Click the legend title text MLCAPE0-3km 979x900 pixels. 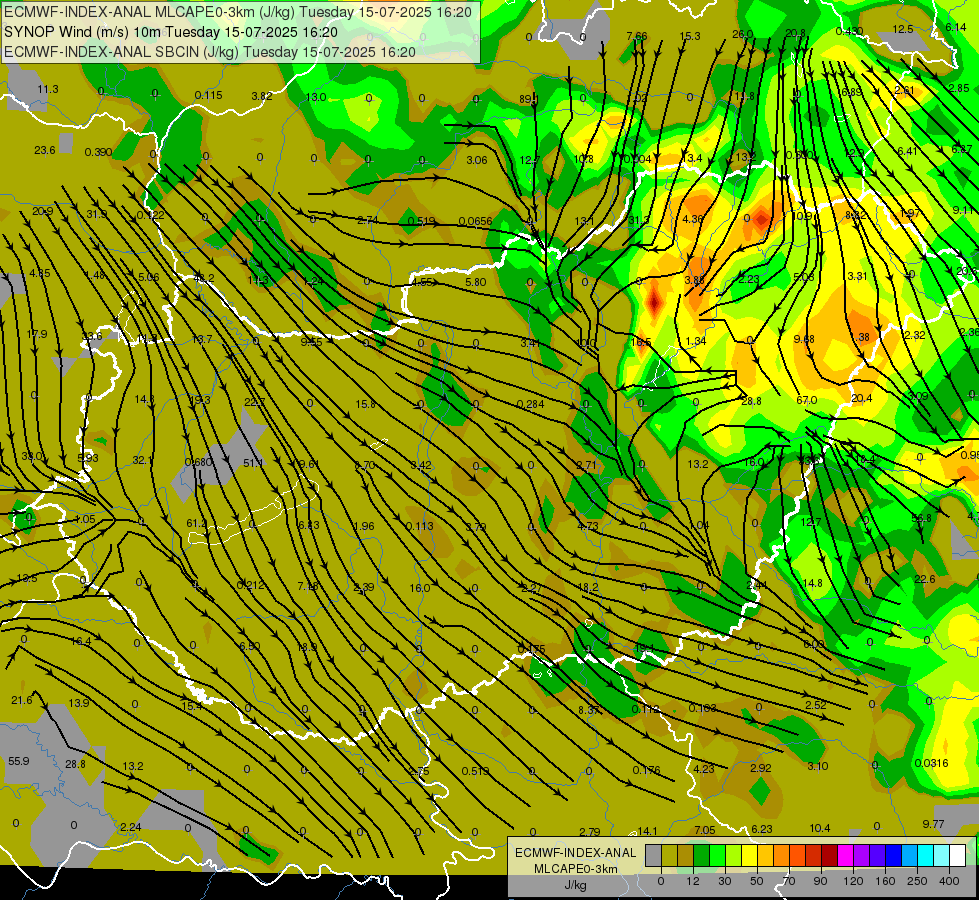(x=576, y=869)
